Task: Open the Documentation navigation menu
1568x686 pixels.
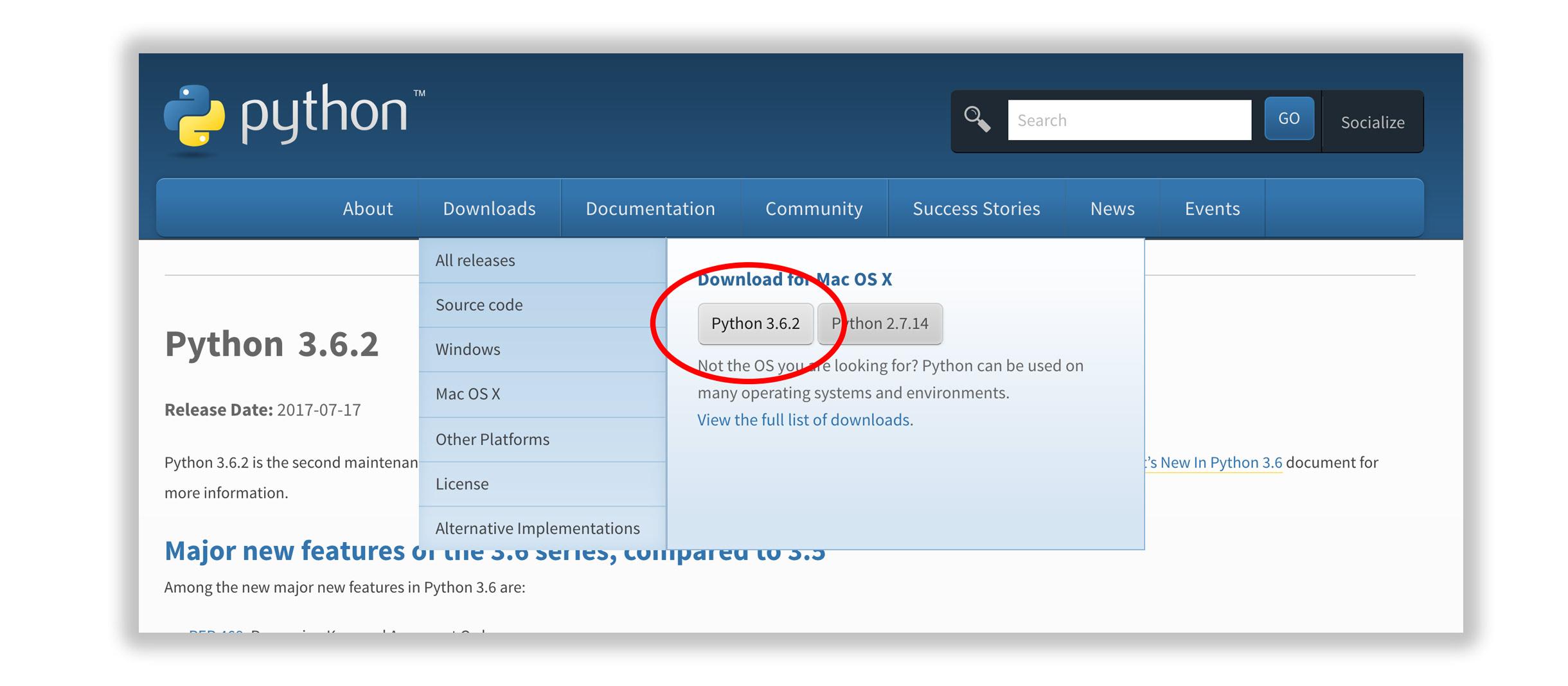Action: (650, 208)
